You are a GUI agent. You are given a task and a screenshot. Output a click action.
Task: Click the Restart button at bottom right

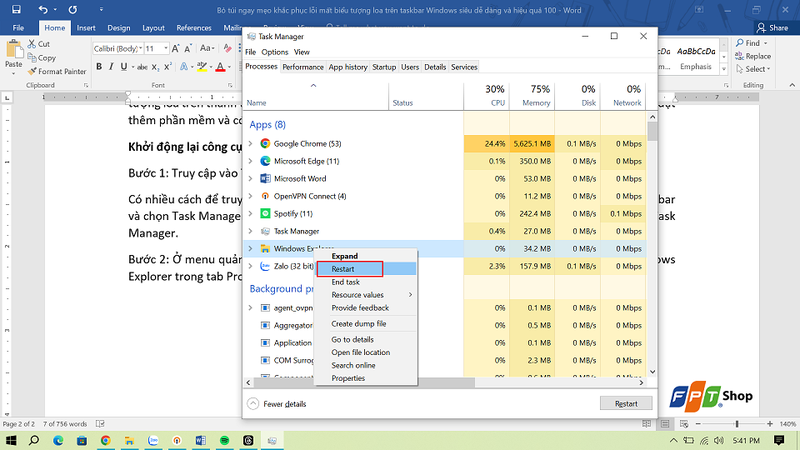pyautogui.click(x=626, y=403)
